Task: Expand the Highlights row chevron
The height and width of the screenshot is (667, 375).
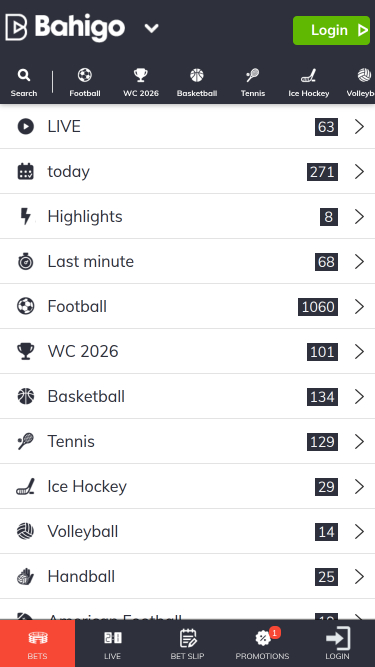Action: coord(359,217)
